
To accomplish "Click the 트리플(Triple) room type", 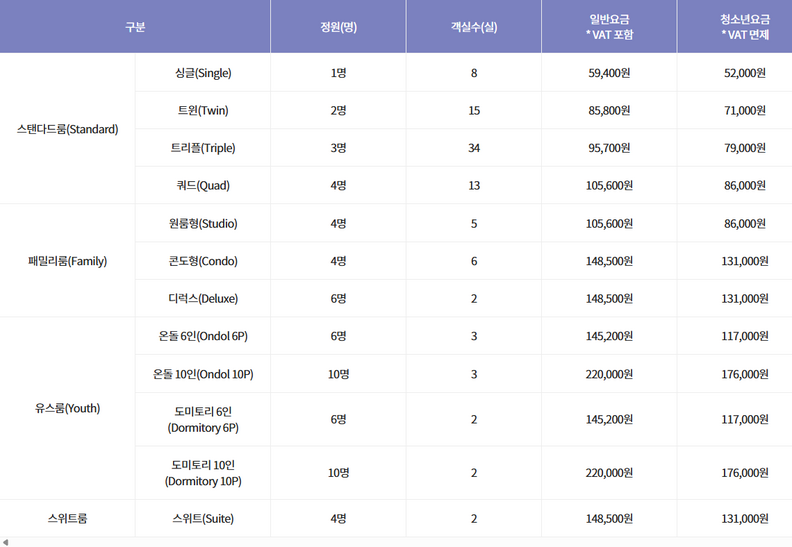I will point(203,148).
